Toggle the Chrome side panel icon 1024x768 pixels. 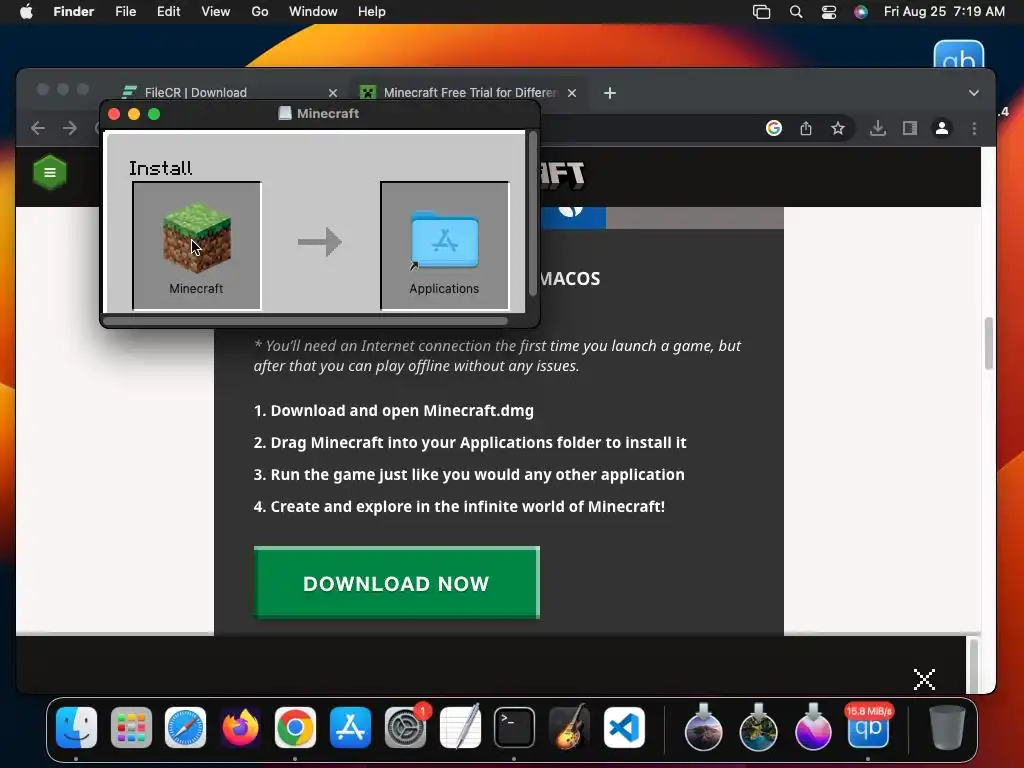[910, 128]
